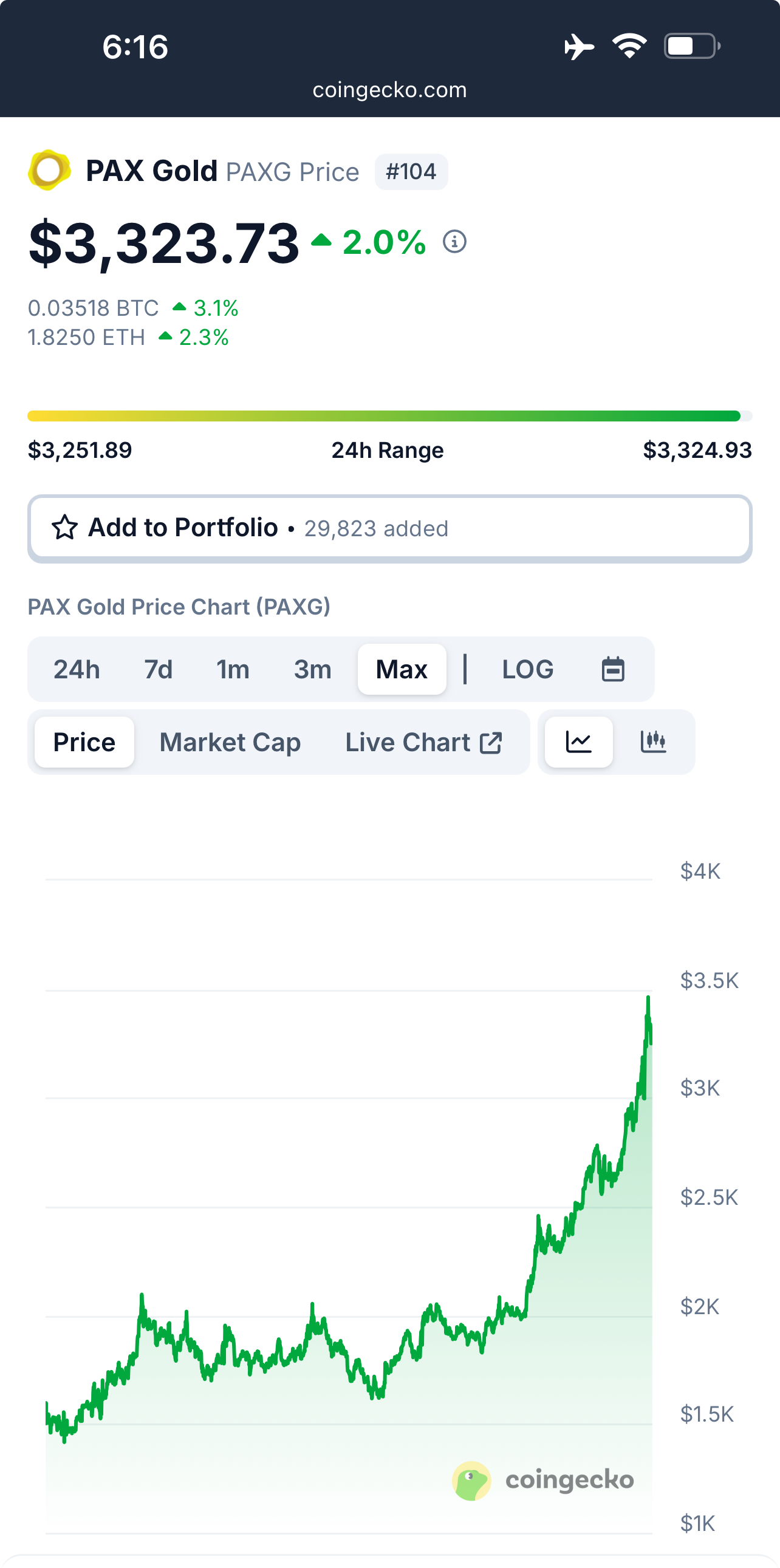Open the Live Chart external link
Image resolution: width=780 pixels, height=1568 pixels.
[423, 742]
